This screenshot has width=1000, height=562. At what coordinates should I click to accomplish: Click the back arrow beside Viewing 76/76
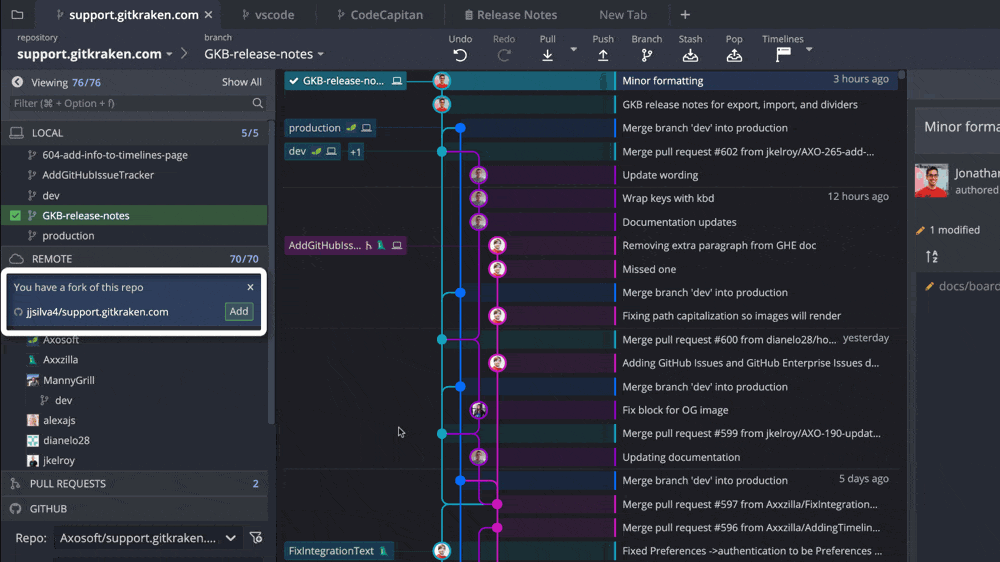[x=17, y=82]
